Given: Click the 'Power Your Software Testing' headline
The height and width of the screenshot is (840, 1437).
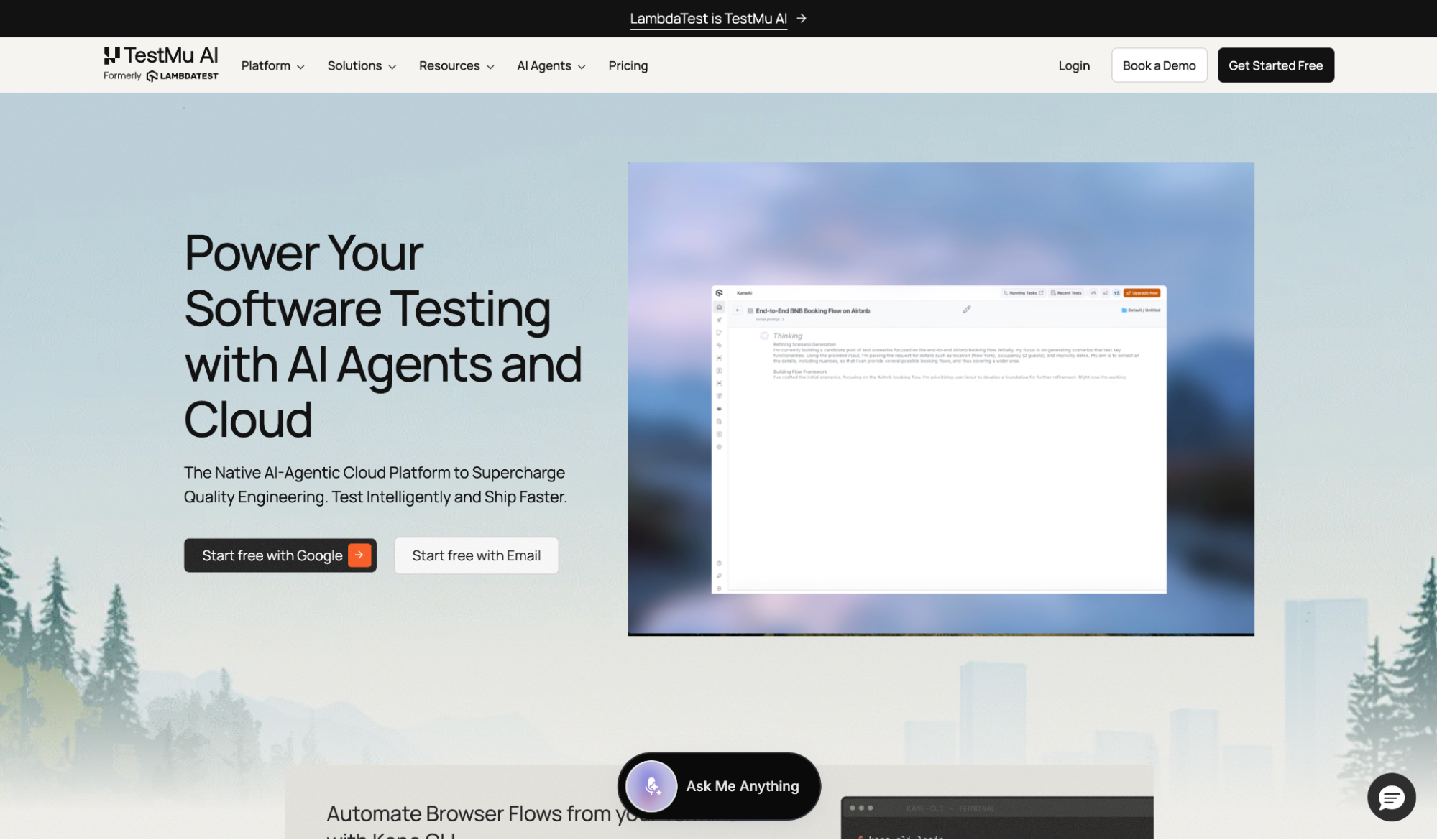Looking at the screenshot, I should [382, 336].
